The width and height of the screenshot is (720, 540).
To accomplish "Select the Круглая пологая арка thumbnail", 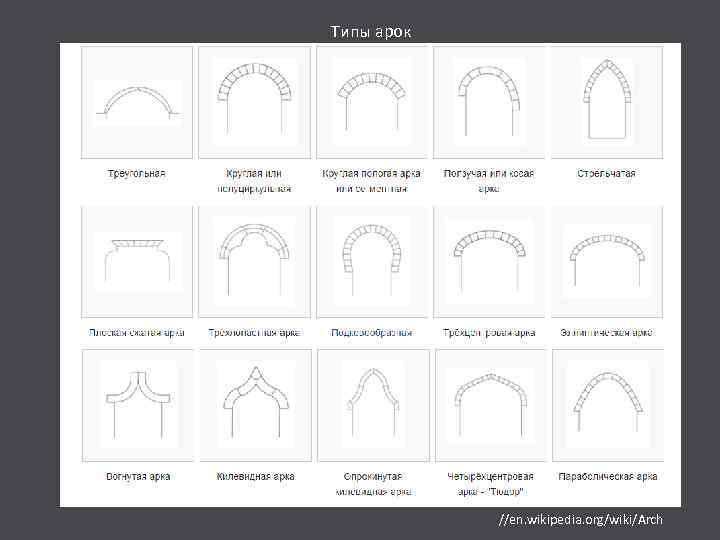I will point(372,102).
